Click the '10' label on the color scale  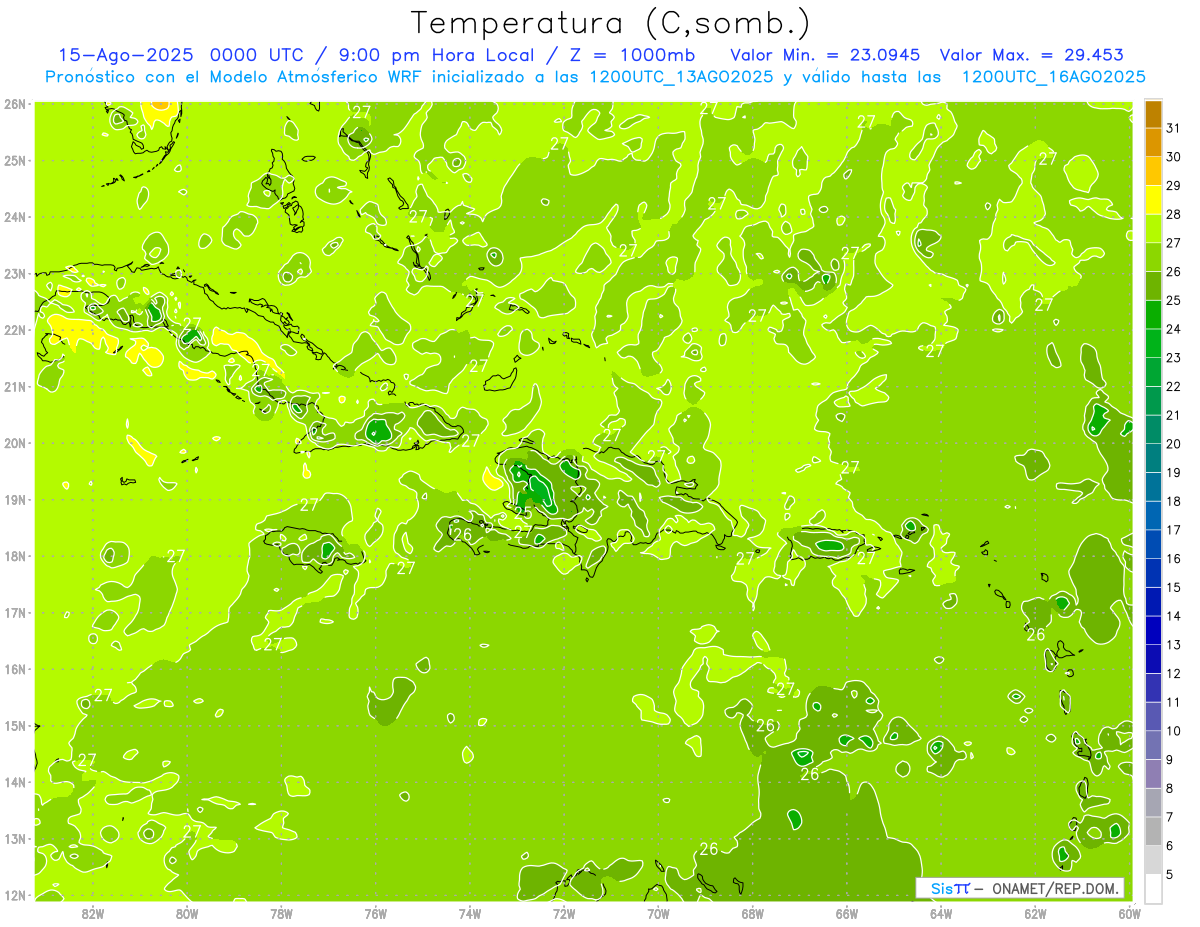pyautogui.click(x=1174, y=730)
